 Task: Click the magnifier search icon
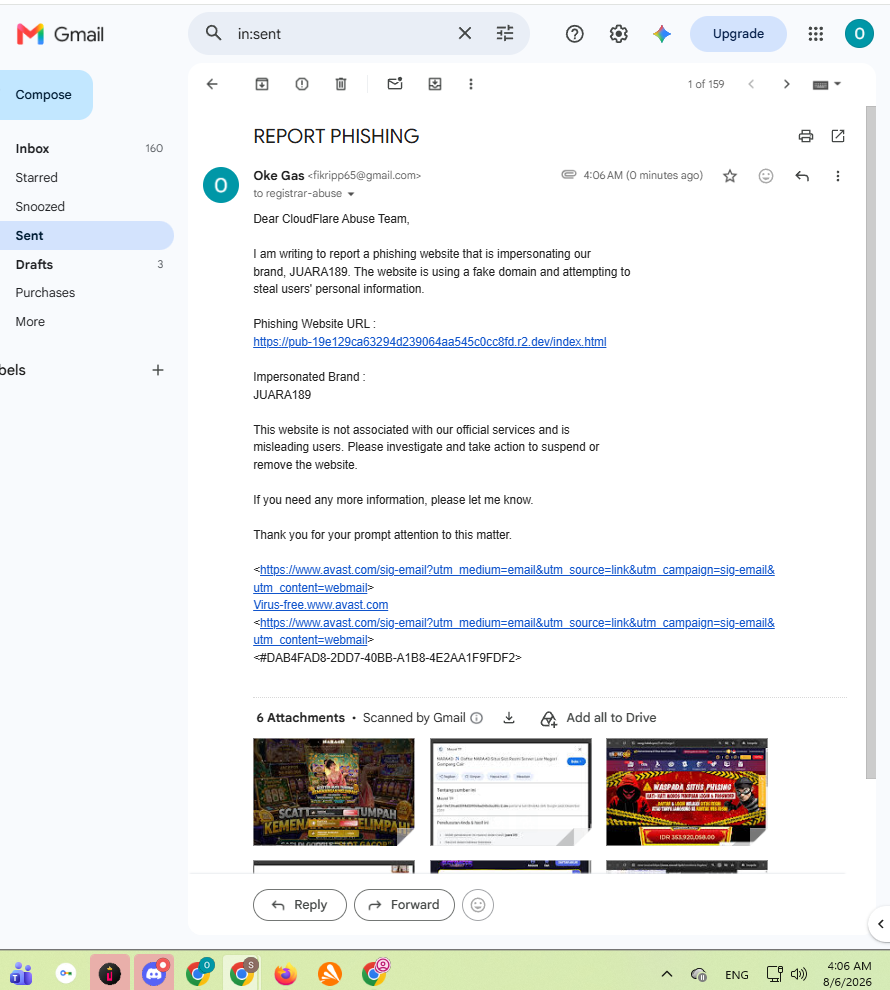(x=213, y=33)
